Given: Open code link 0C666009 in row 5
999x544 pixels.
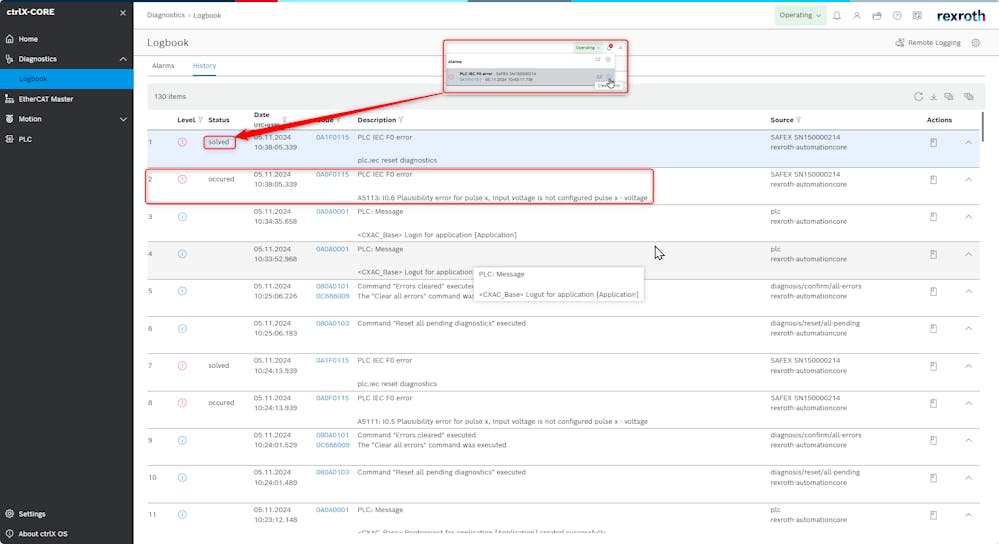Looking at the screenshot, I should tap(332, 296).
